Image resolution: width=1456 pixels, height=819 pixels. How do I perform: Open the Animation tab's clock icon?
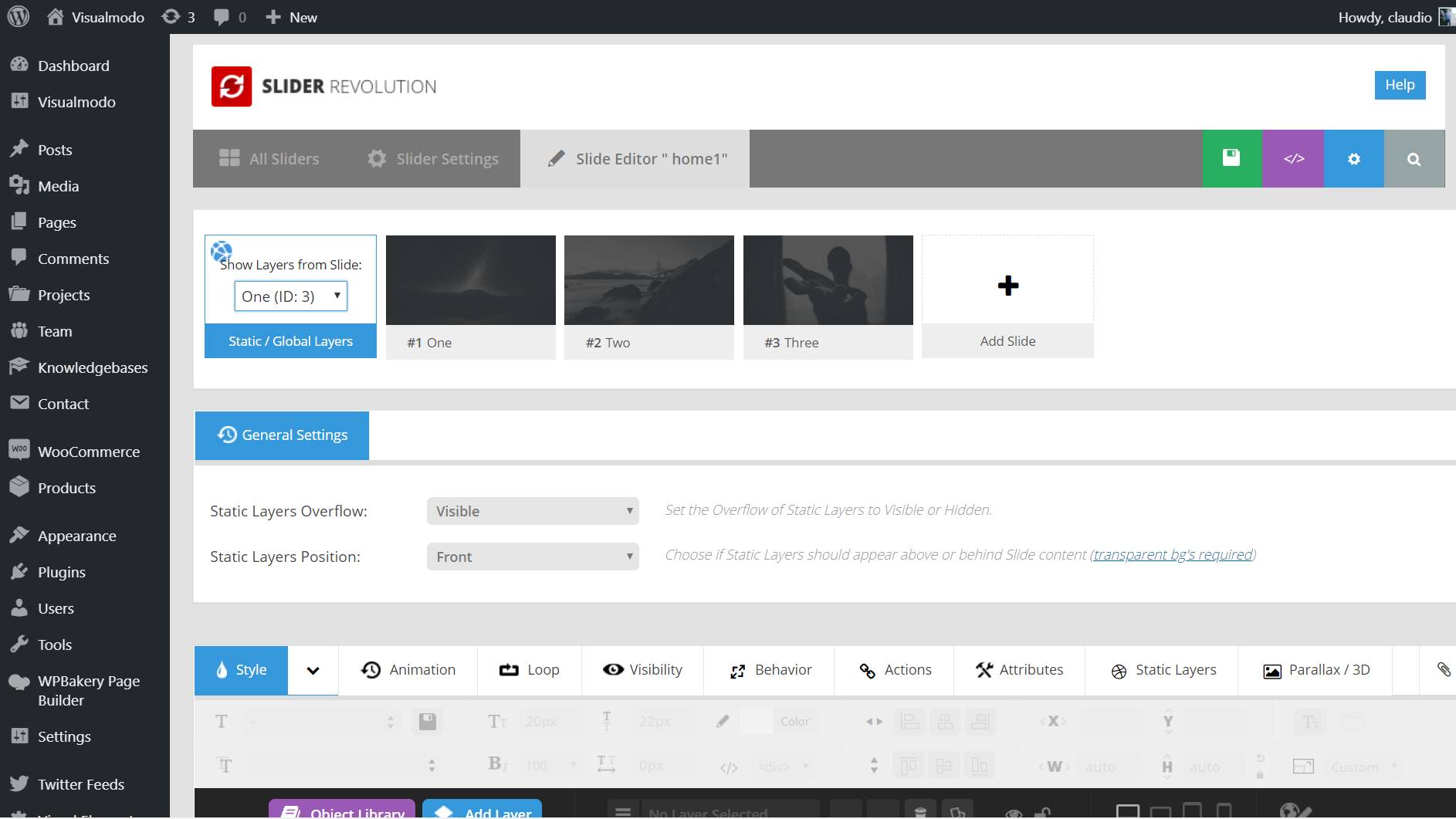pyautogui.click(x=372, y=669)
